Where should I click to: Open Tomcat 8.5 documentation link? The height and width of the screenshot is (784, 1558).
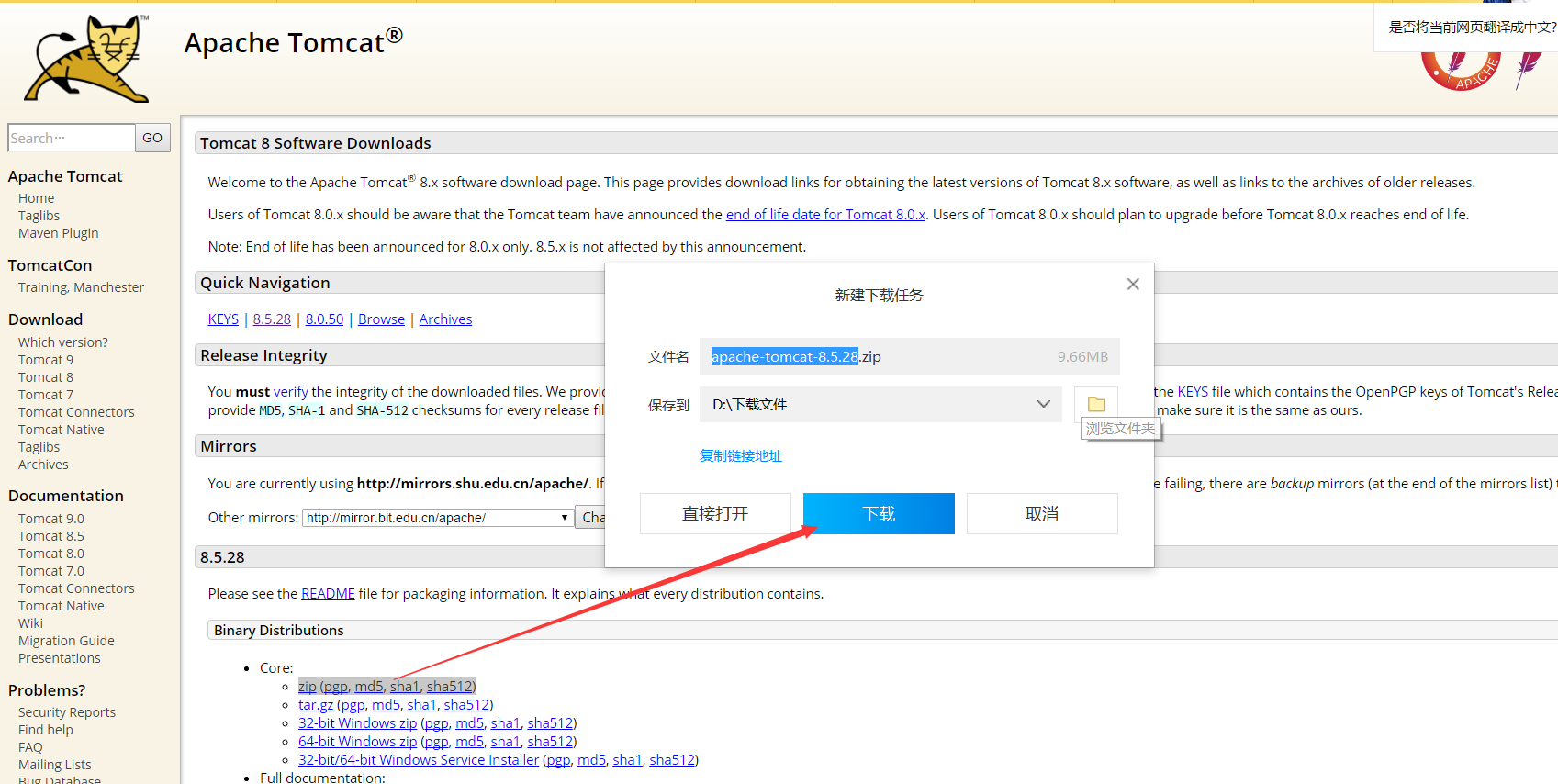[50, 536]
